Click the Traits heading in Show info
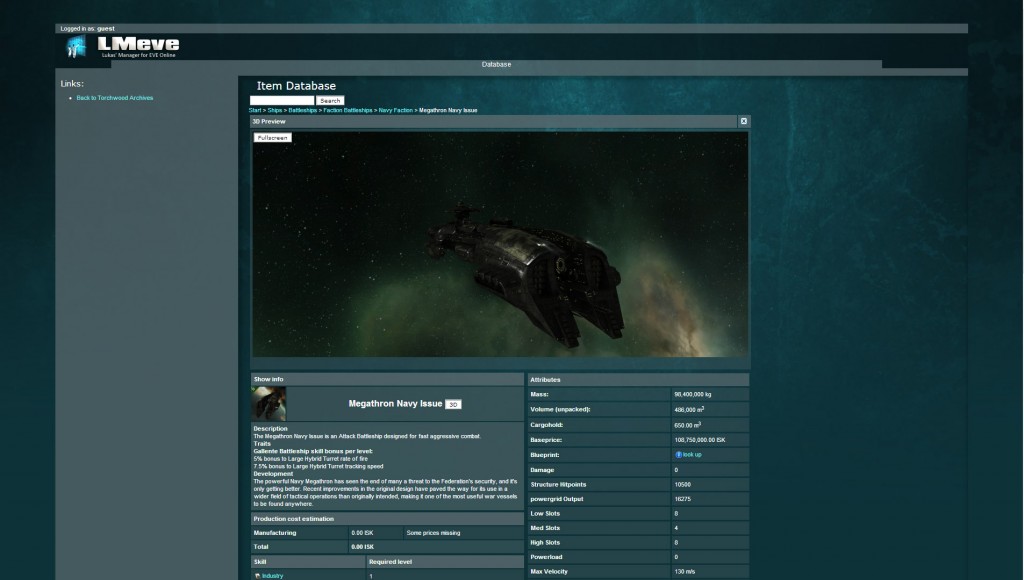This screenshot has width=1024, height=580. click(x=262, y=443)
